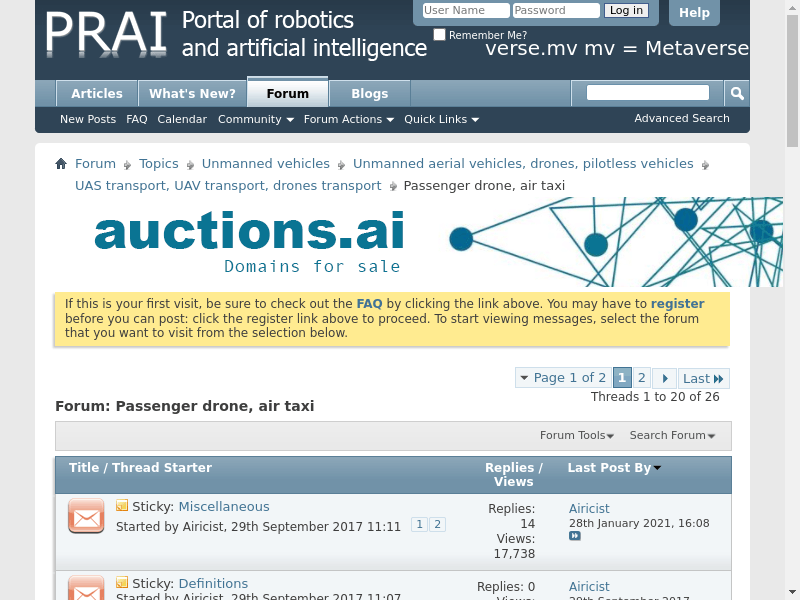
Task: Click the Password input field
Action: pos(556,10)
